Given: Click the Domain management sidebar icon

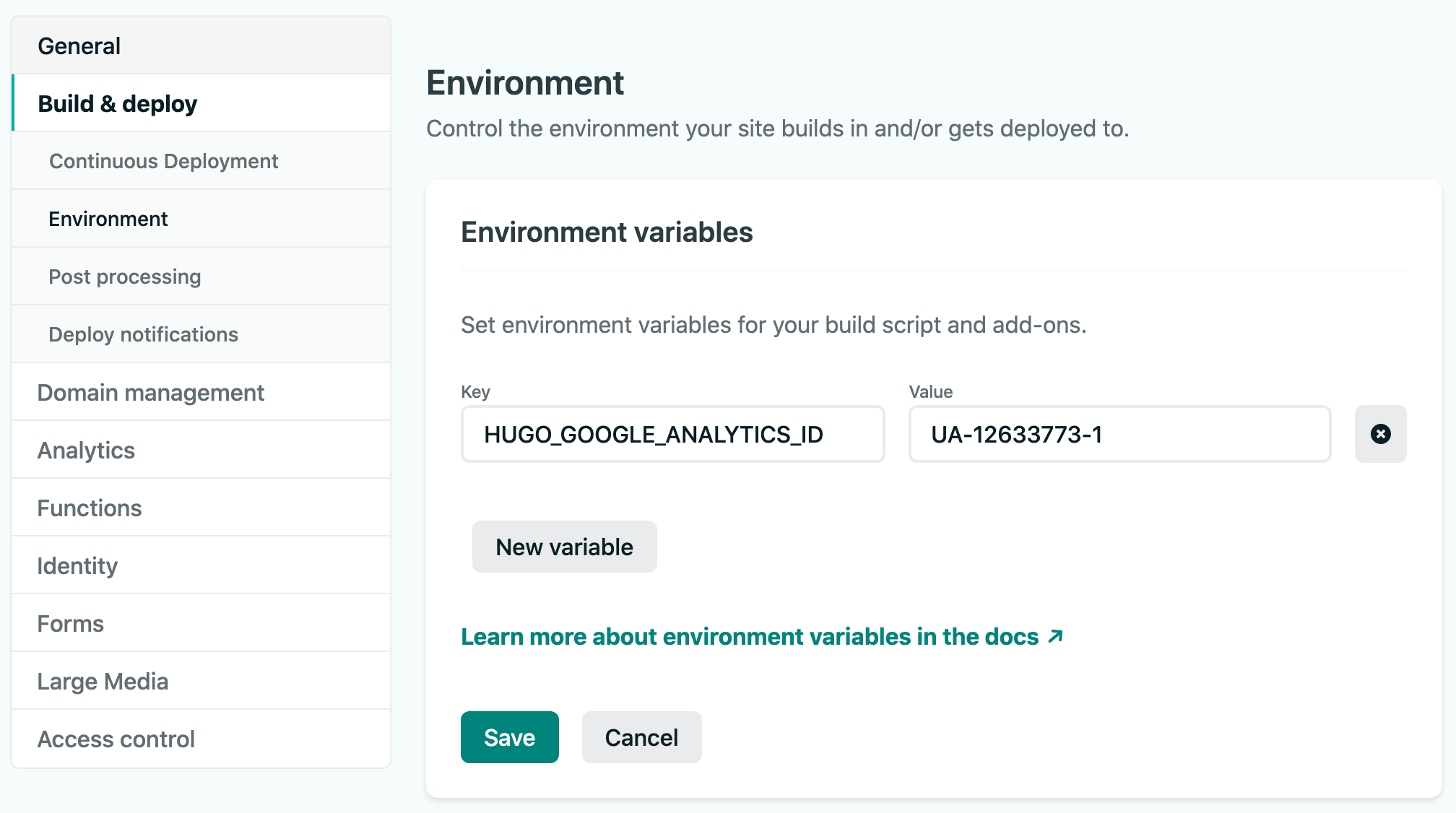Looking at the screenshot, I should [150, 392].
